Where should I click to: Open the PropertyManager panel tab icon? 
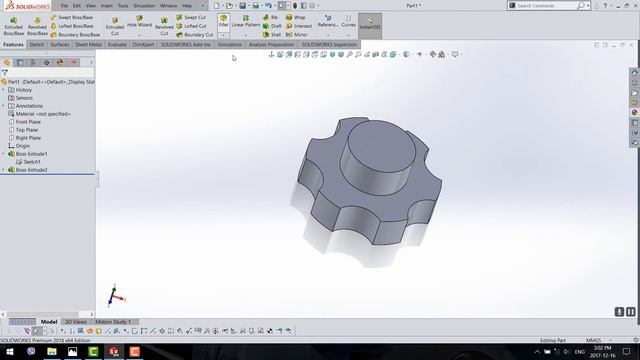click(x=20, y=62)
